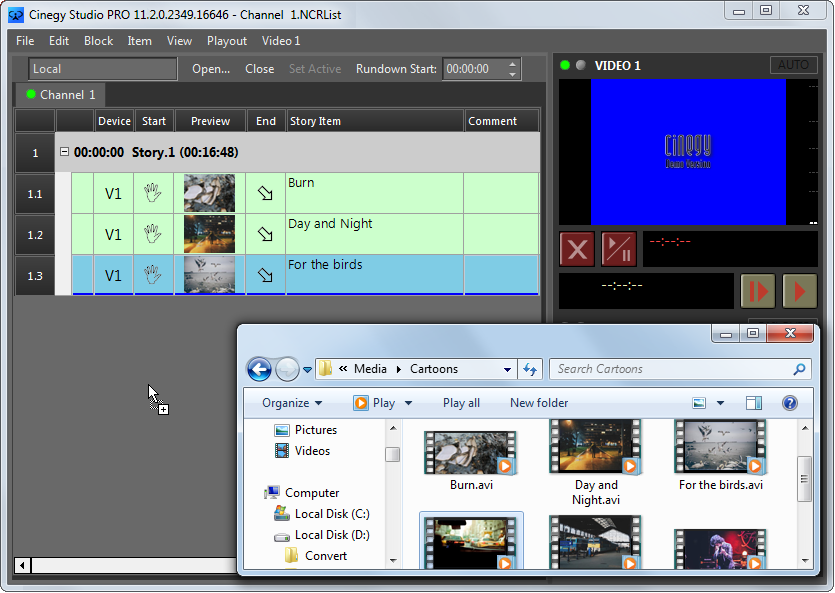Screen dimensions: 835x593
Task: Click the Open... button
Action: [211, 69]
